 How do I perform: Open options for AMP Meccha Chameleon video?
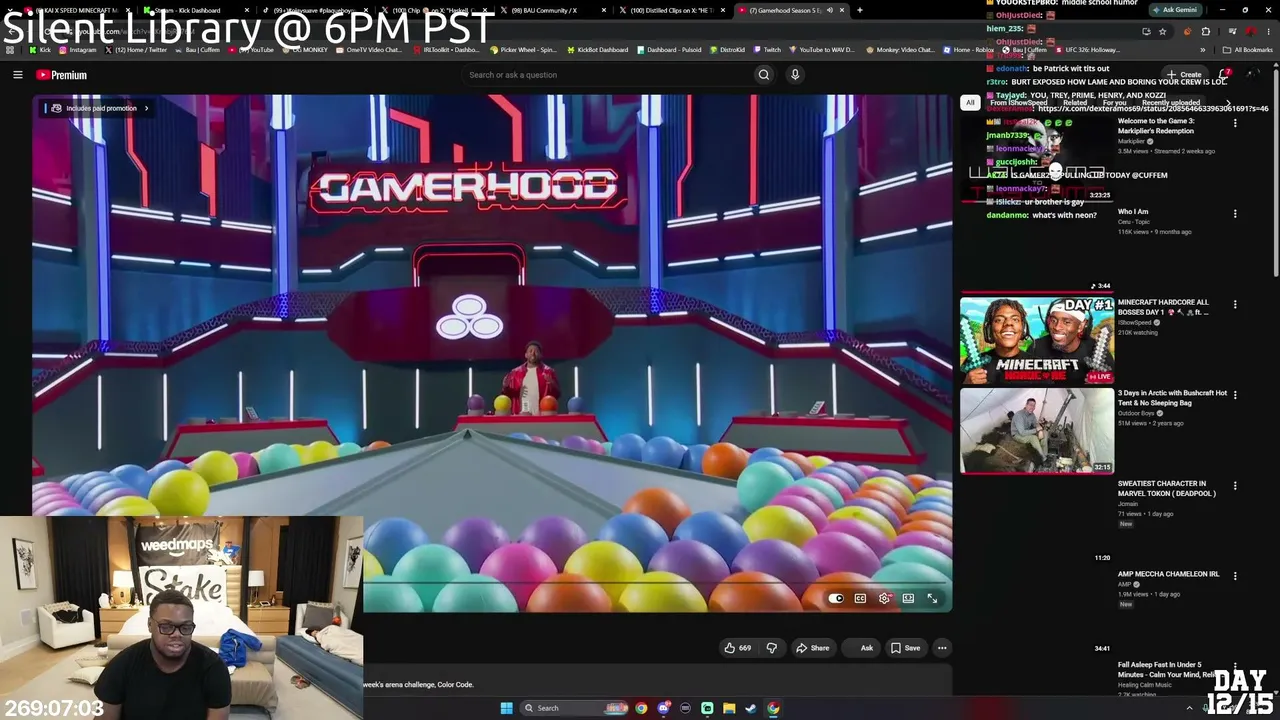click(1235, 576)
